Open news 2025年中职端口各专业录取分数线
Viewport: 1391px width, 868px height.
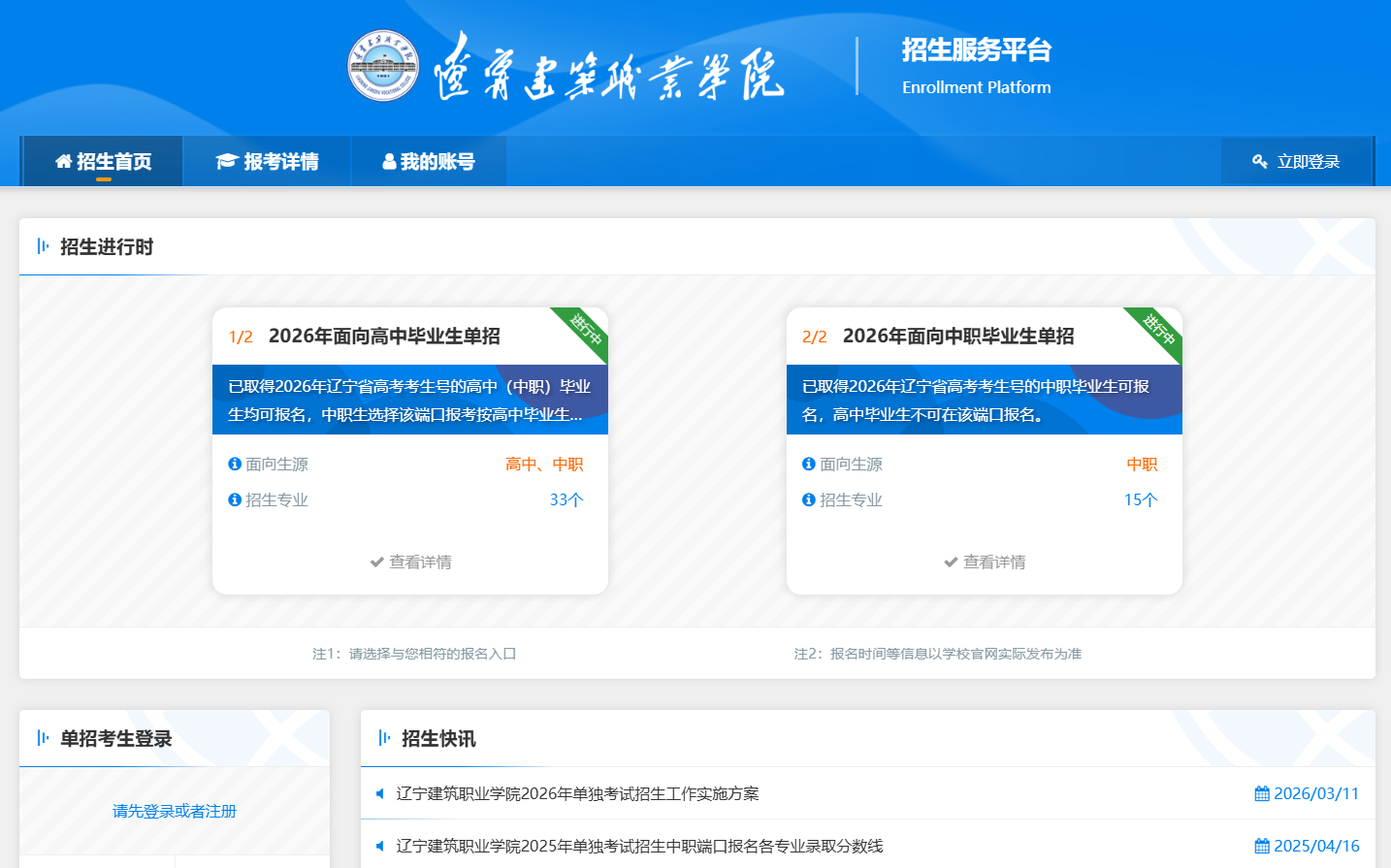pos(639,847)
